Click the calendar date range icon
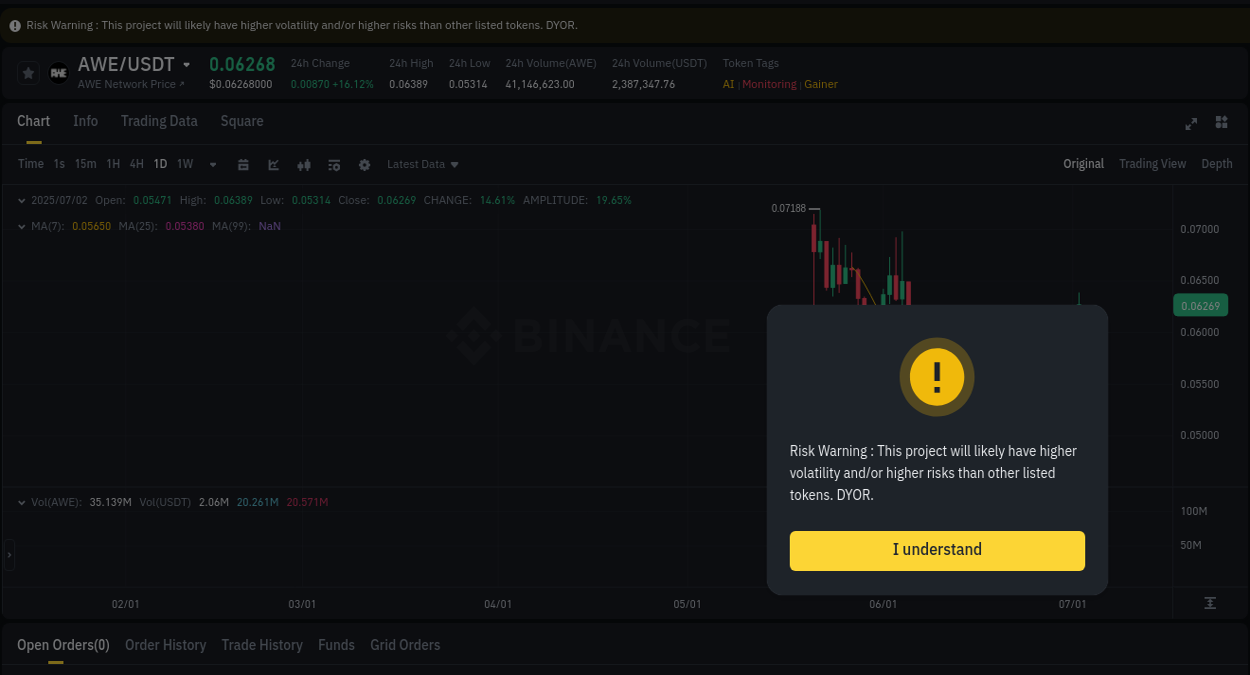 pyautogui.click(x=243, y=164)
